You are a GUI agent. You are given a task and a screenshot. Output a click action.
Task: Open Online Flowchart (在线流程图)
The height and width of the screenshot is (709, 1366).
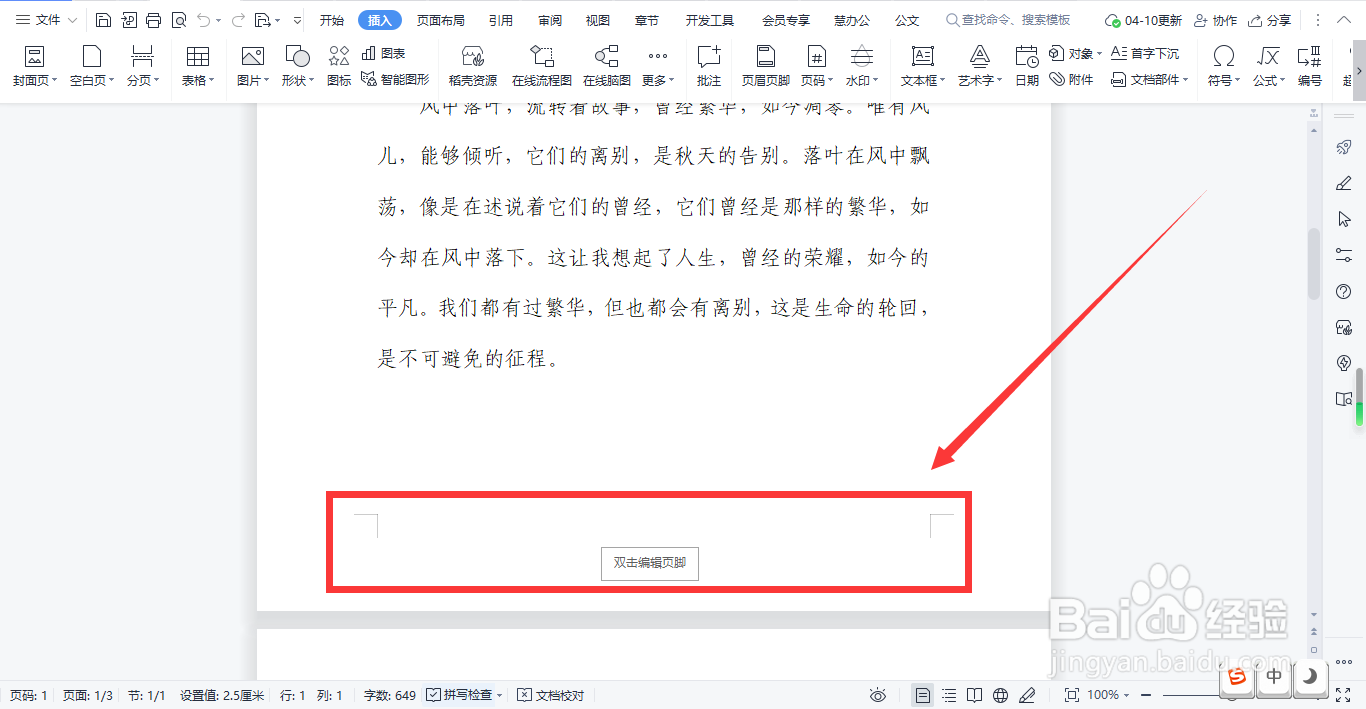[x=542, y=66]
